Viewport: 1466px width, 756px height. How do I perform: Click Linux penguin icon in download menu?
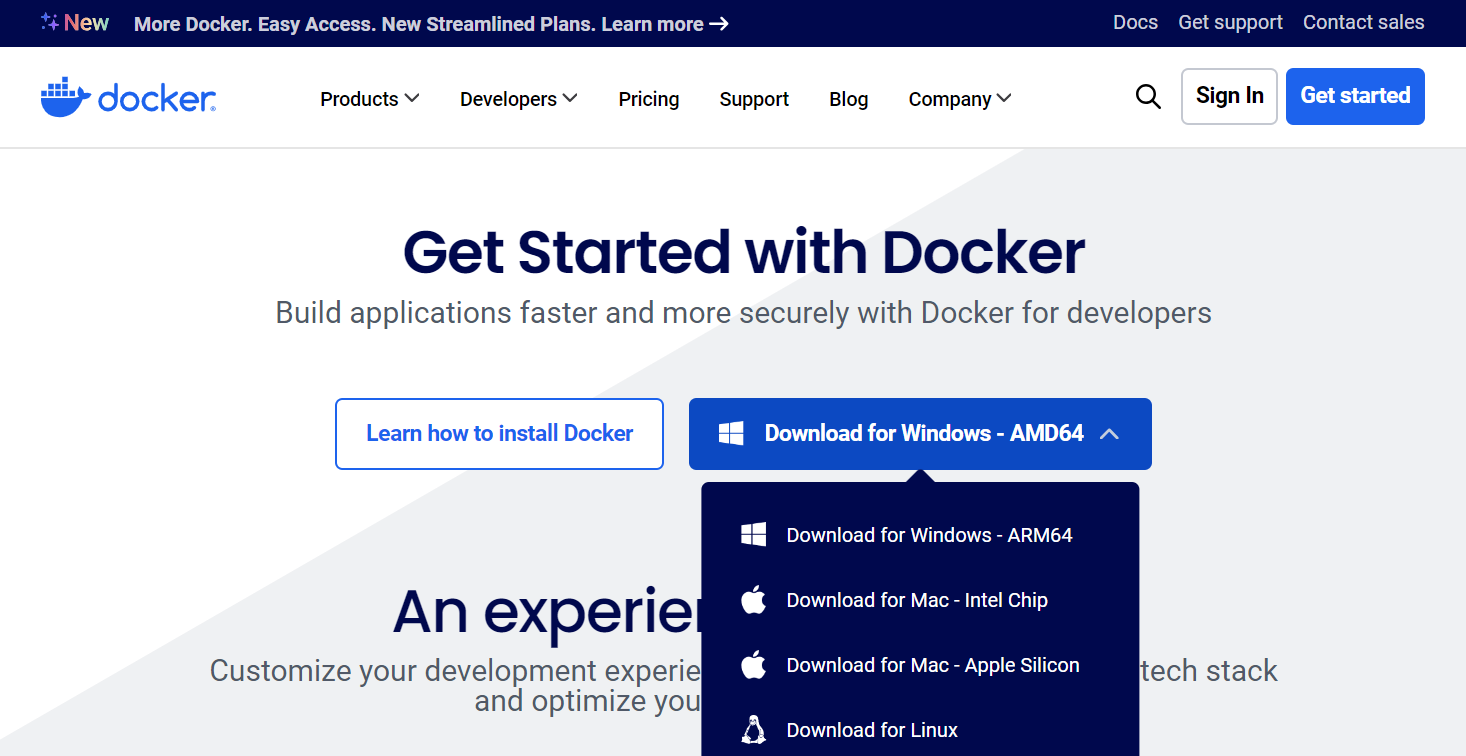click(753, 730)
